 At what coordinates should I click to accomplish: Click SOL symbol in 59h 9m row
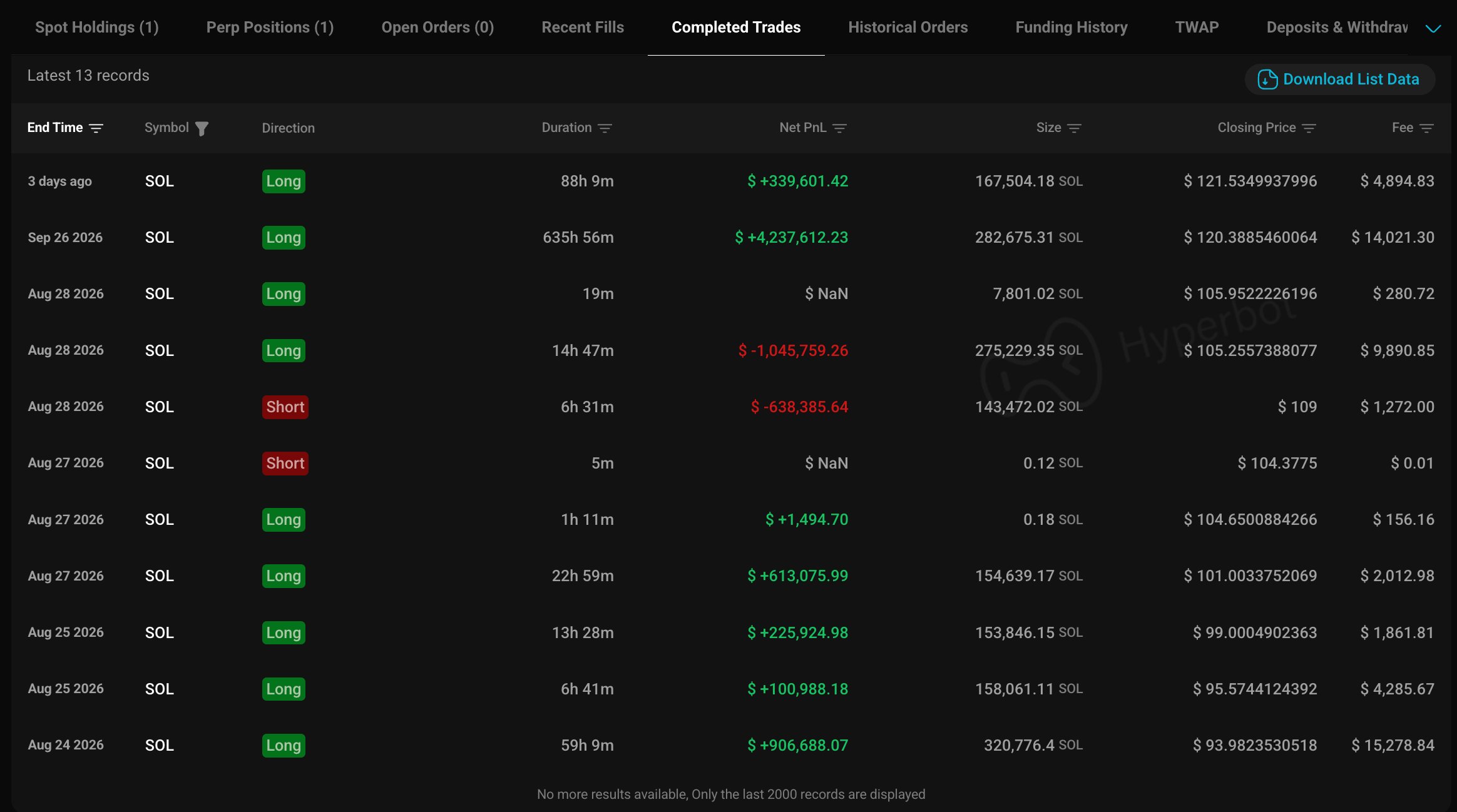tap(160, 746)
